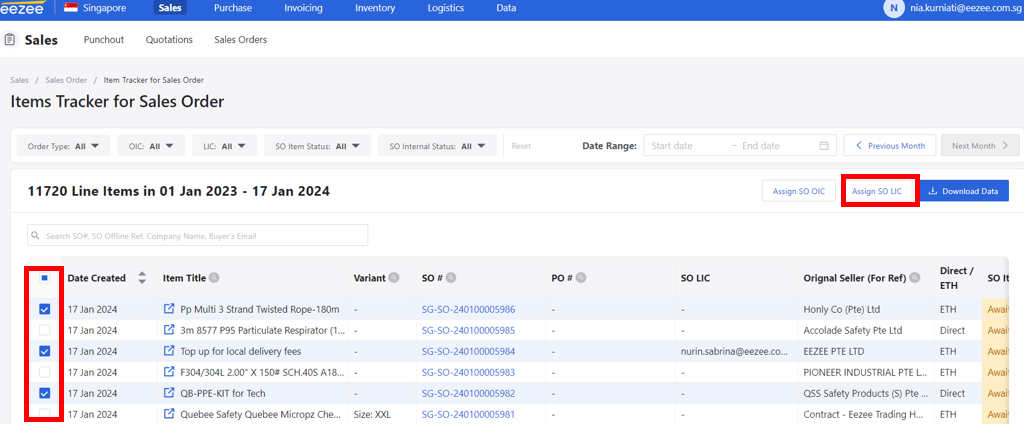Click End date input field
This screenshot has height=424, width=1024.
[777, 146]
